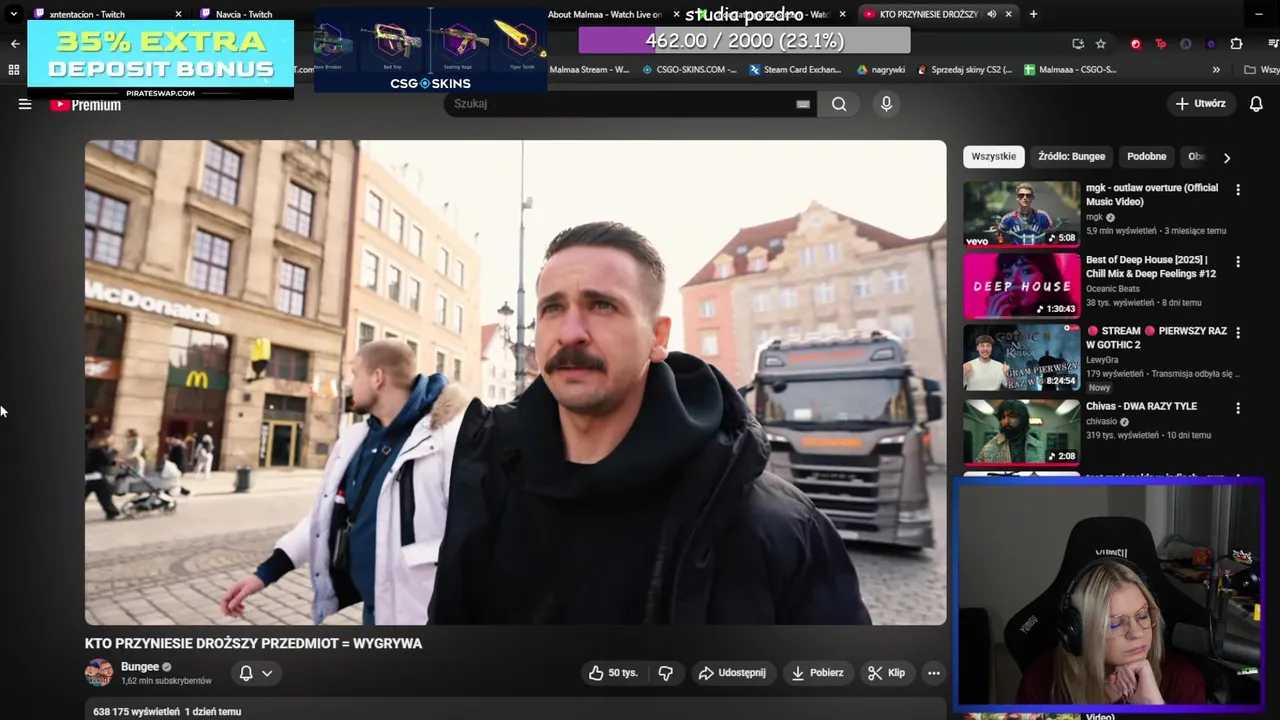1280x720 pixels.
Task: Open the YouTube guide hamburger menu
Action: (x=25, y=104)
